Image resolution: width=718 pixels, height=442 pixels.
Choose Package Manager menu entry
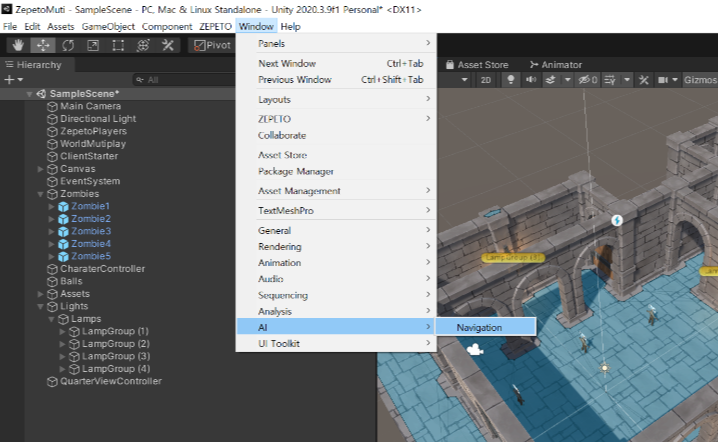(x=336, y=171)
